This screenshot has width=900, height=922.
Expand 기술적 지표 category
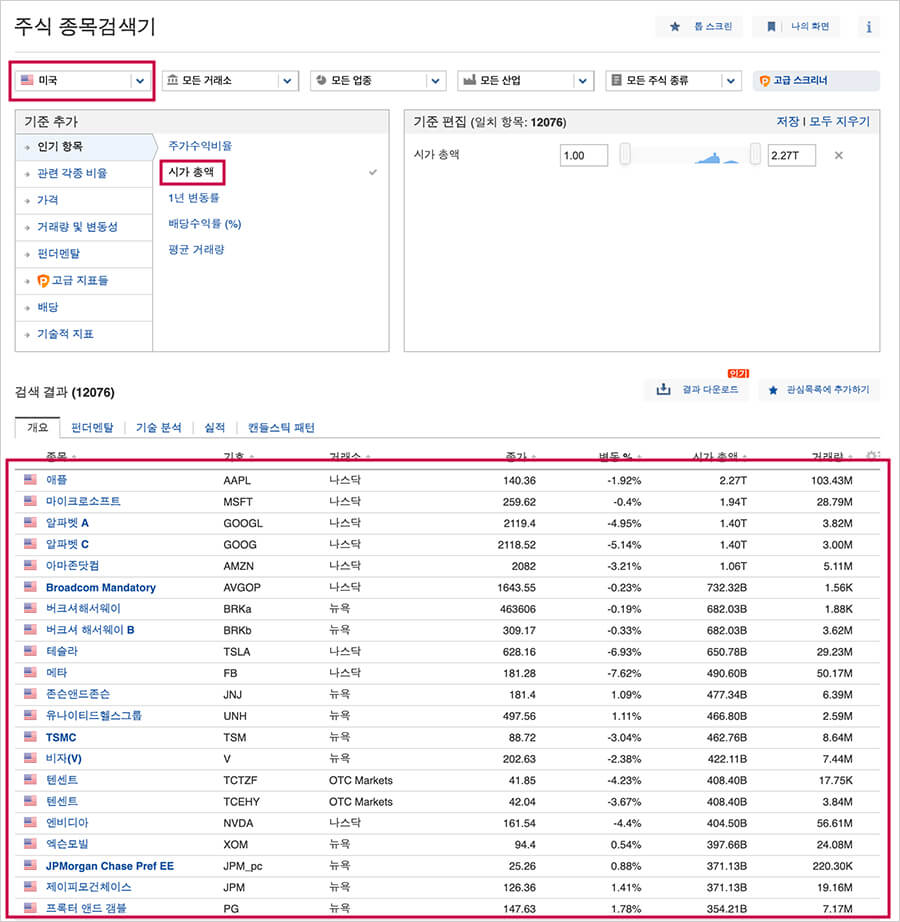click(x=84, y=334)
